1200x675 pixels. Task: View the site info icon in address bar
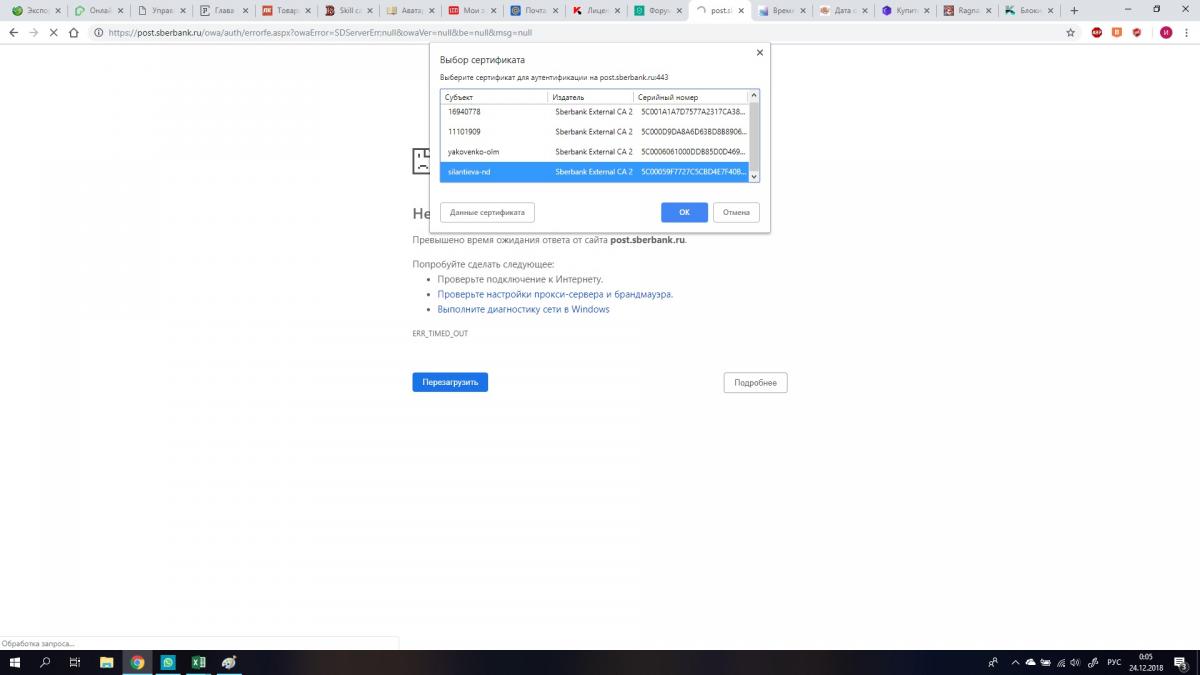[98, 32]
